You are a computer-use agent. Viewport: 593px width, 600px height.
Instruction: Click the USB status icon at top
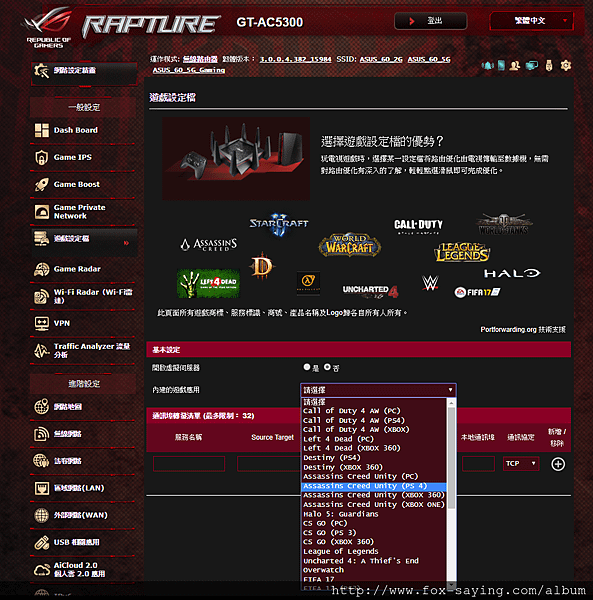[x=549, y=65]
